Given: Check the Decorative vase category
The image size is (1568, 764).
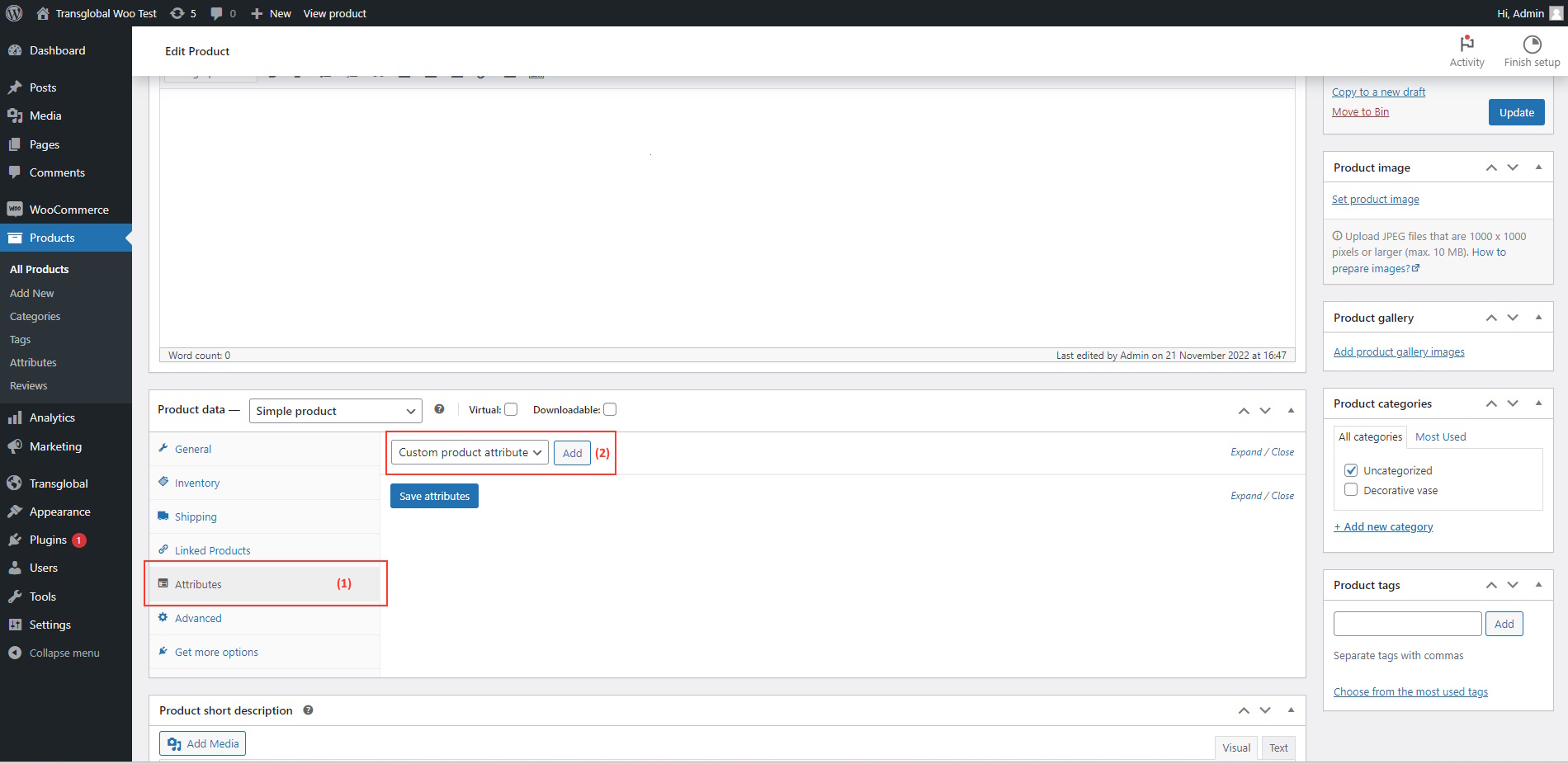Looking at the screenshot, I should coord(1351,490).
